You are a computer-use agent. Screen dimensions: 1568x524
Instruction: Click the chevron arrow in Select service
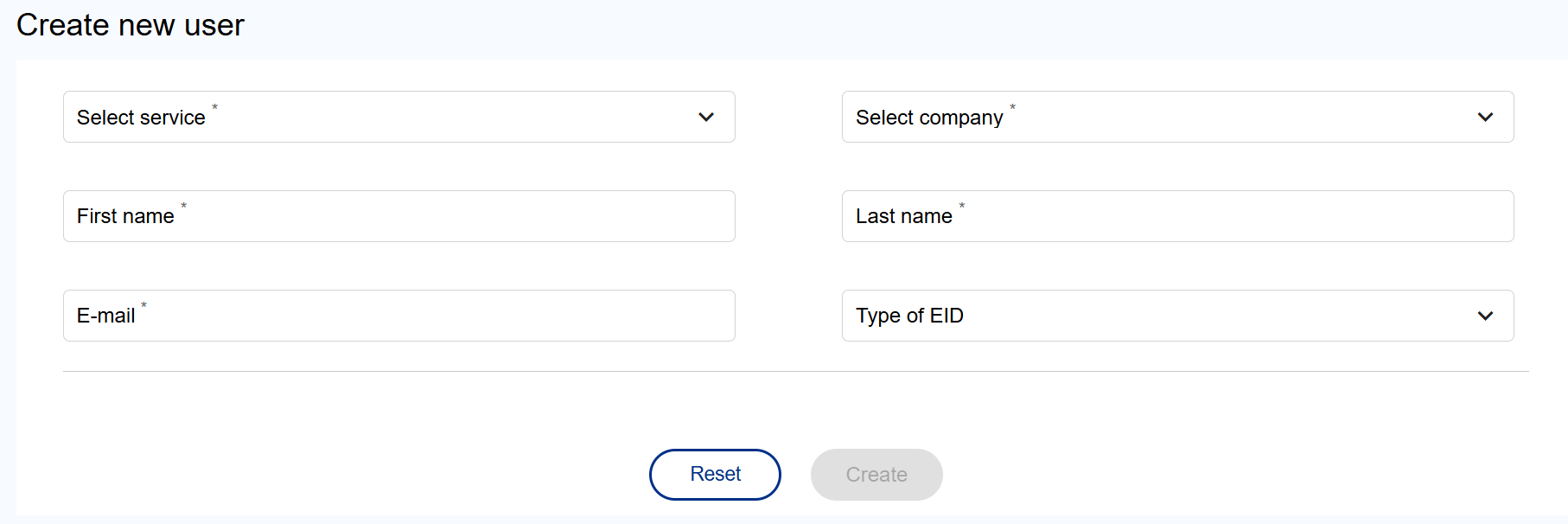click(x=706, y=117)
